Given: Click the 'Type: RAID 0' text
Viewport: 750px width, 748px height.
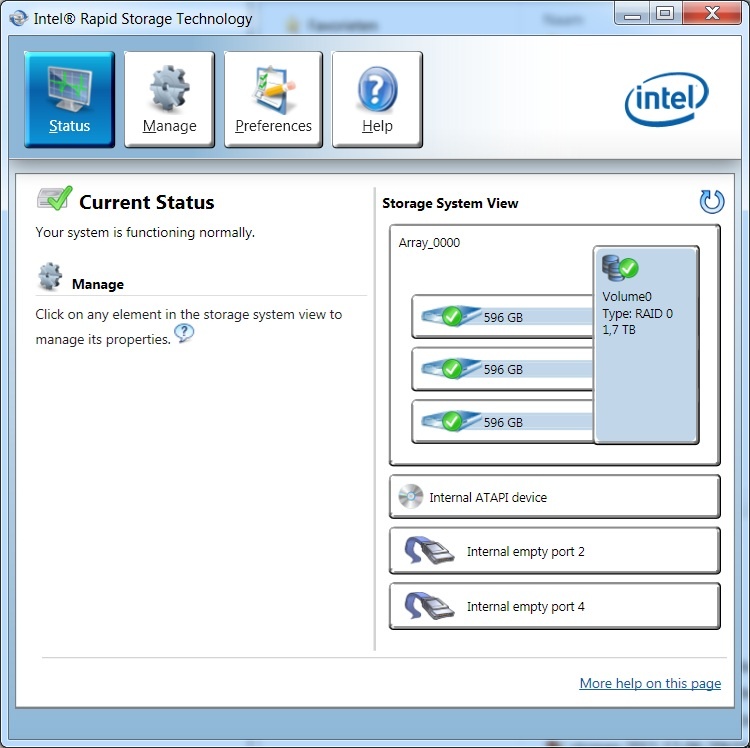Looking at the screenshot, I should pos(637,314).
